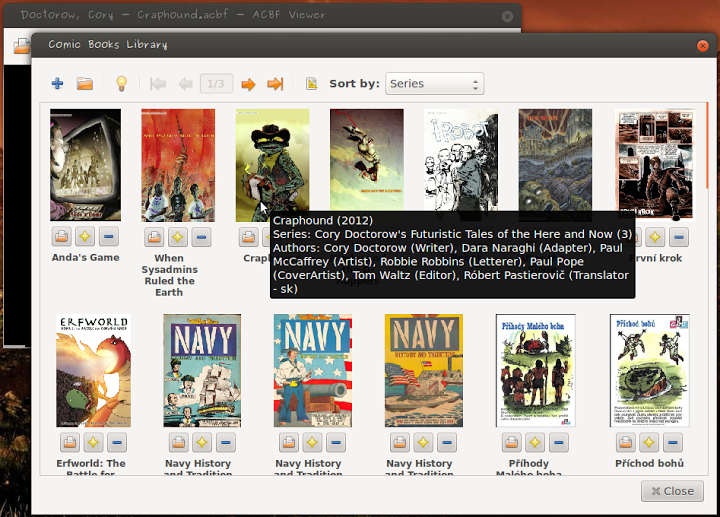Select yellow Navy cover with flag
The height and width of the screenshot is (517, 720).
click(x=424, y=371)
